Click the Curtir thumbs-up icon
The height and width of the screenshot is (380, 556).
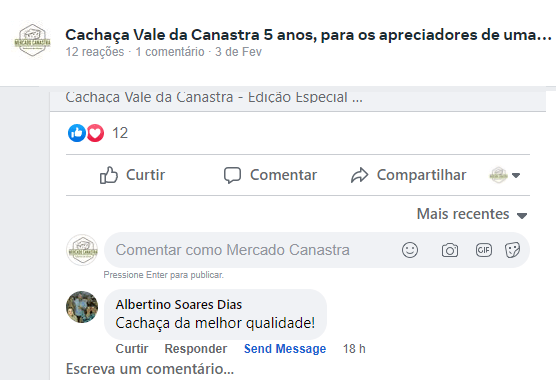coord(109,175)
